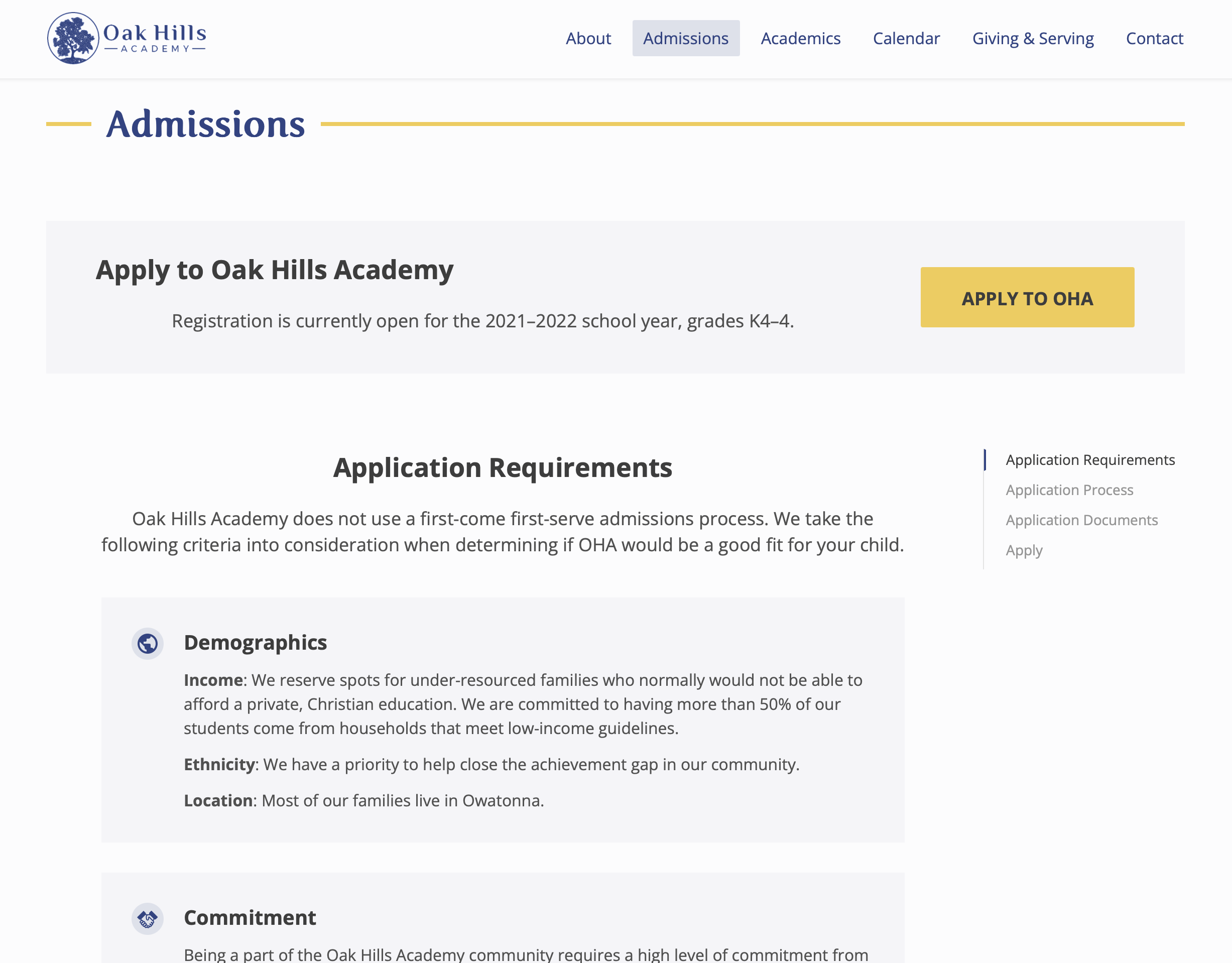Jump to Application Process section
Viewport: 1232px width, 963px height.
1069,490
